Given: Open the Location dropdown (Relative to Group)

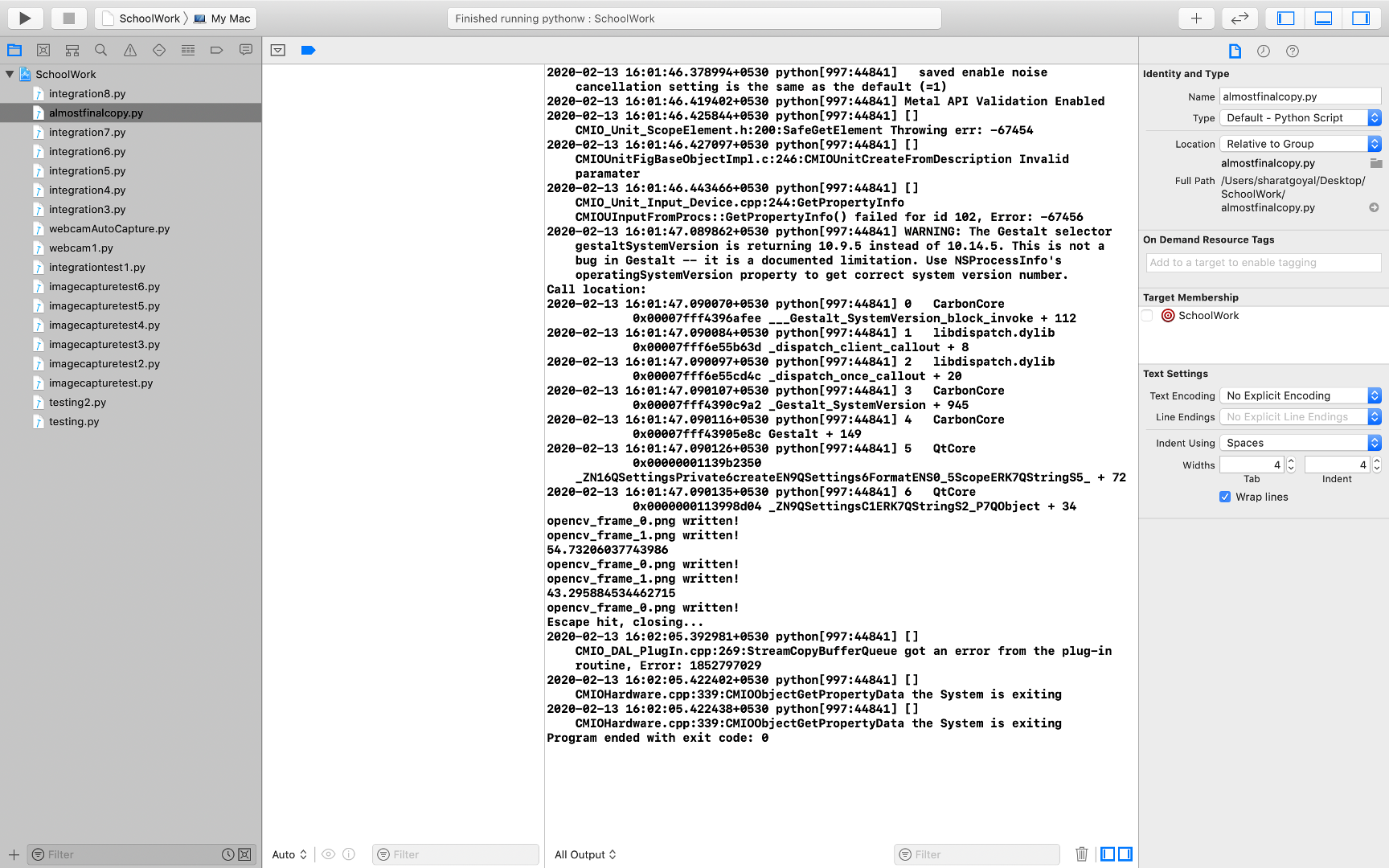Looking at the screenshot, I should click(1301, 144).
